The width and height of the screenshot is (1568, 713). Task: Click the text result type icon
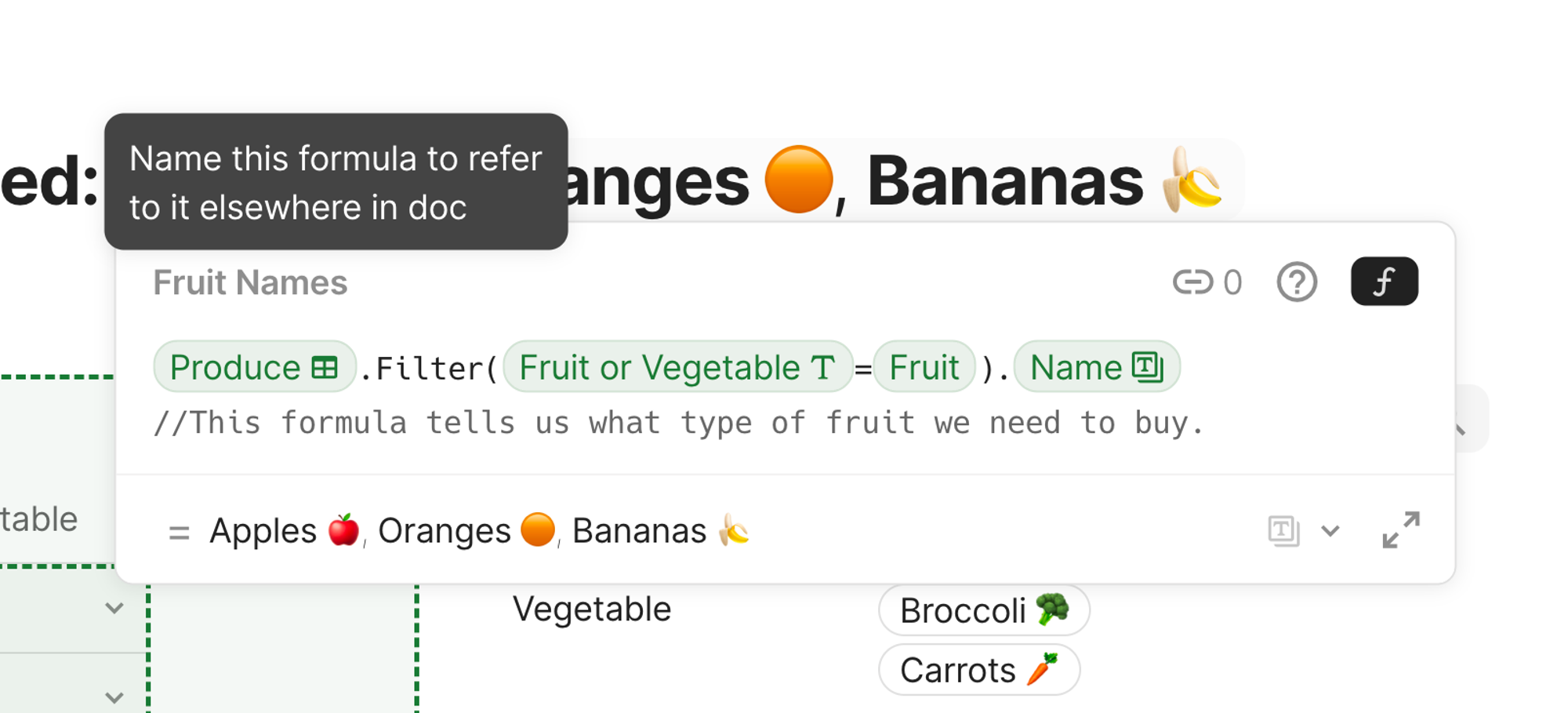pos(1283,531)
